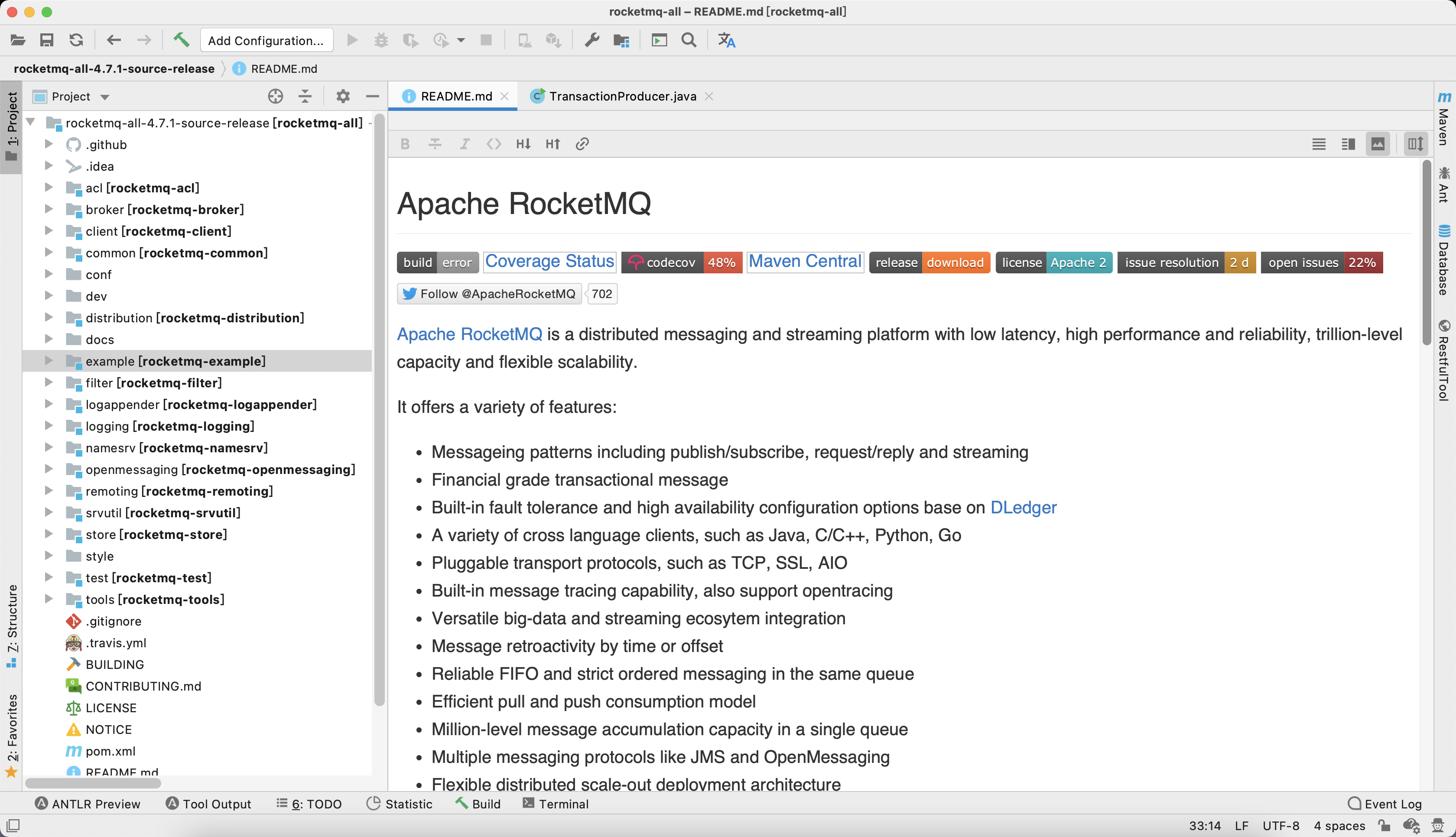Toggle editor and preview split view
Image resolution: width=1456 pixels, height=837 pixels.
[1348, 144]
